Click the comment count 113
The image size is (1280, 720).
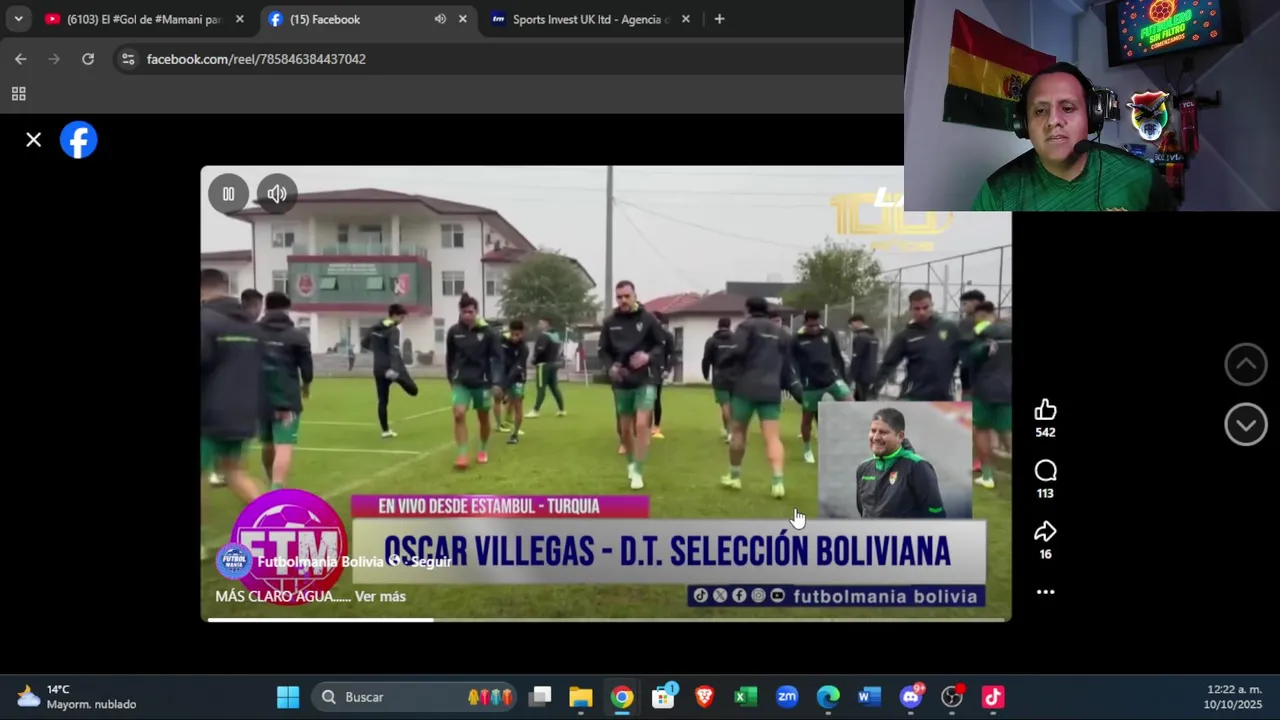(1045, 494)
